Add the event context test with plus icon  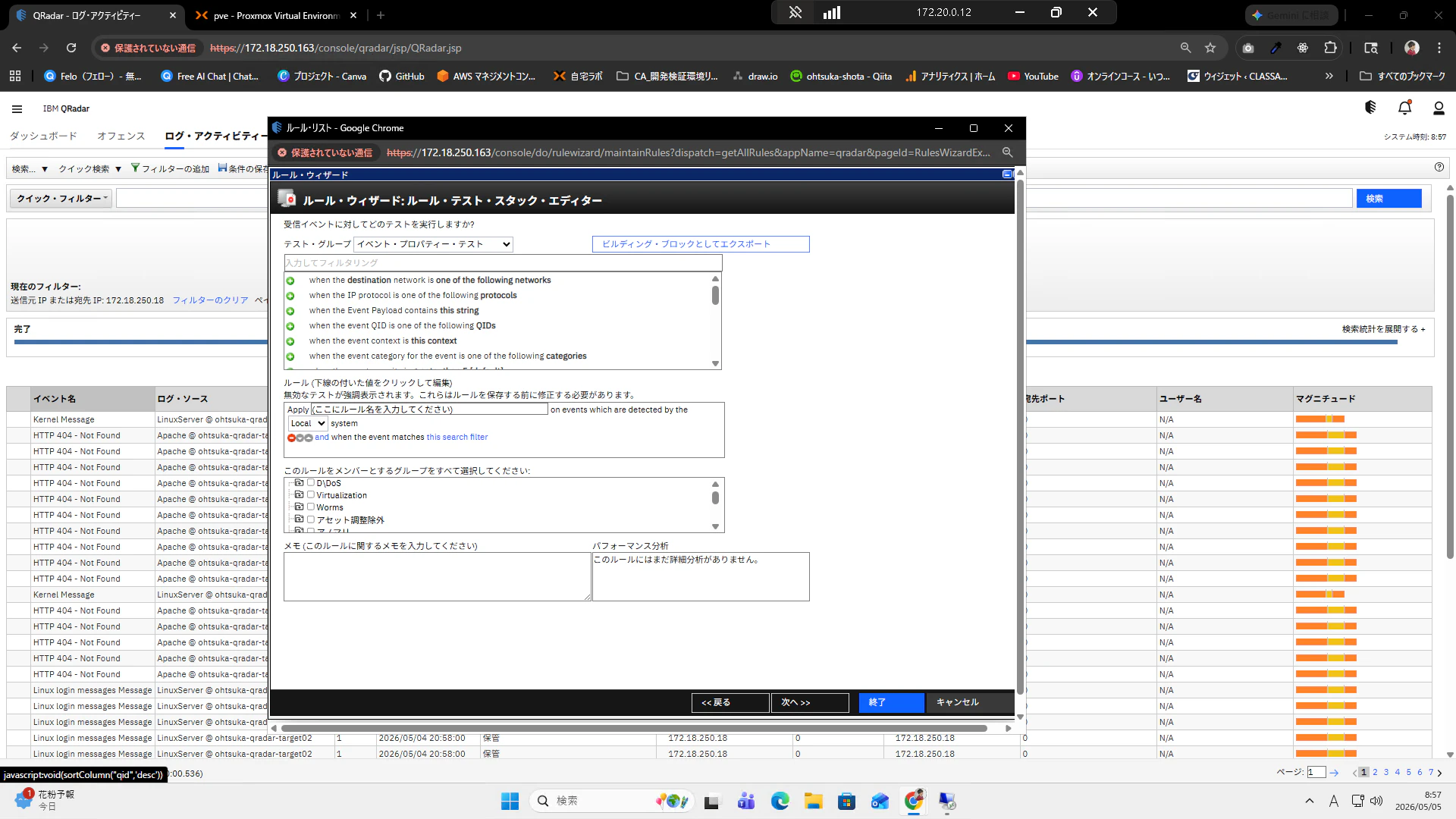(290, 341)
